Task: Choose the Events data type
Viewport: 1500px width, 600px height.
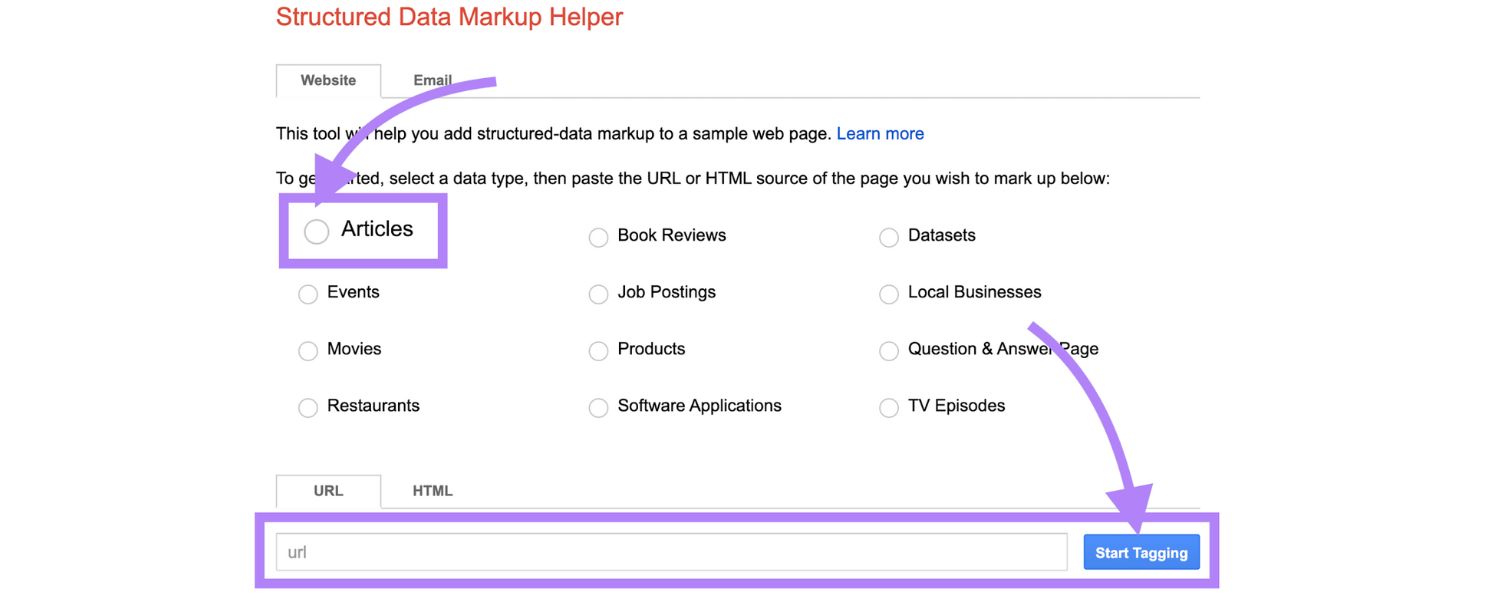Action: 308,294
